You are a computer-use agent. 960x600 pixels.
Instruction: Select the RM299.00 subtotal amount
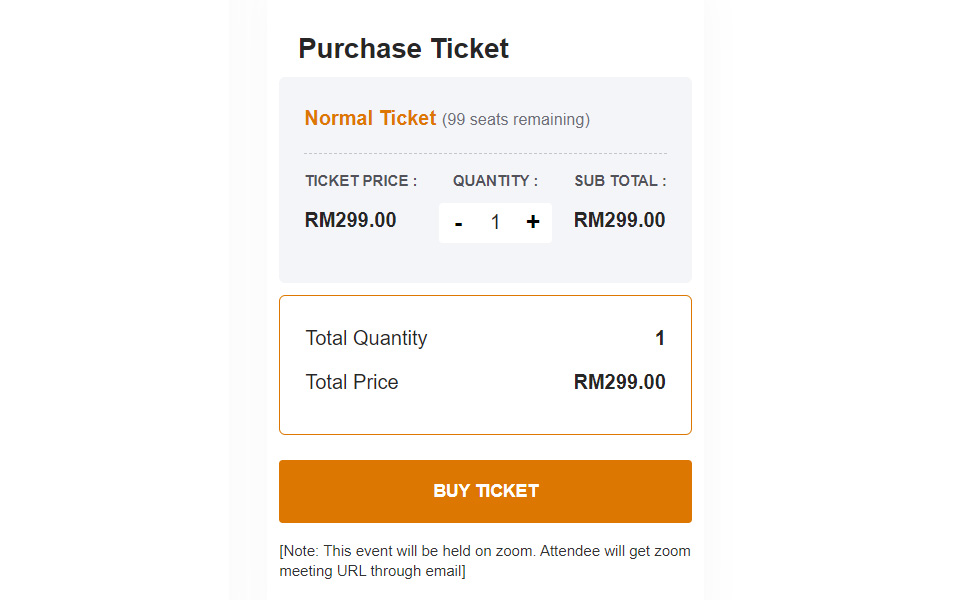[x=619, y=220]
